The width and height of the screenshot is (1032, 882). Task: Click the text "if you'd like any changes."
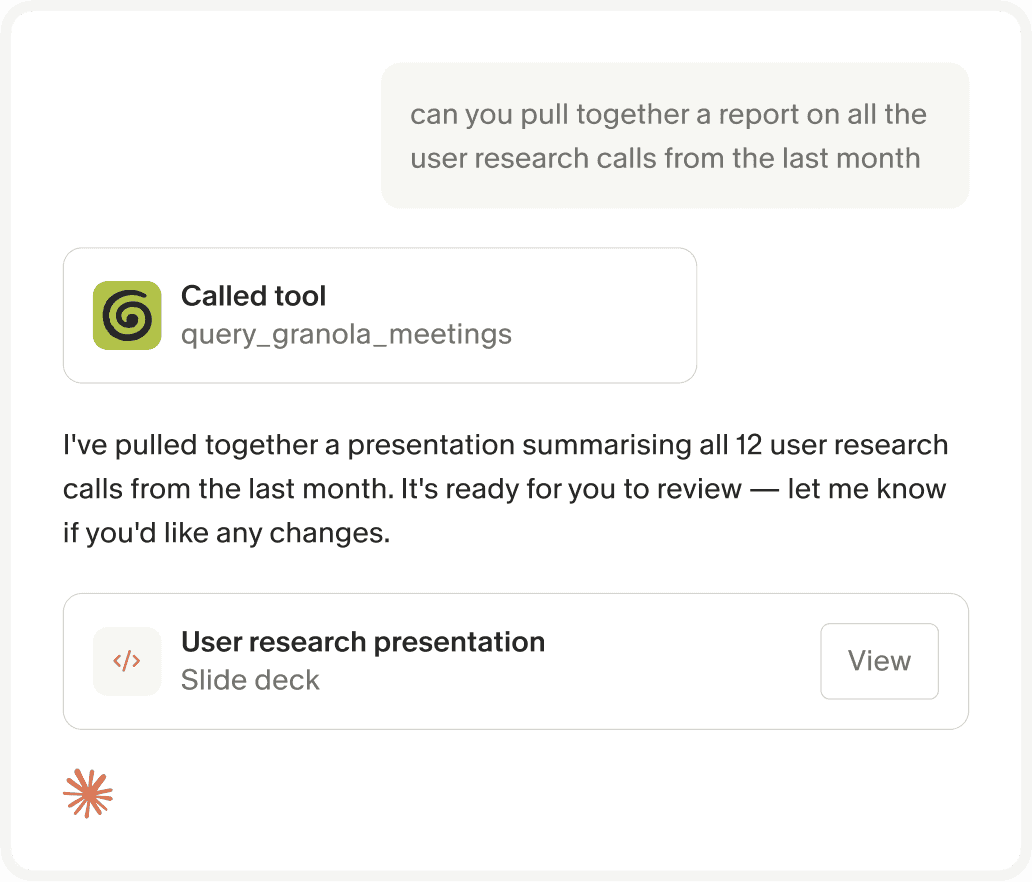point(226,533)
